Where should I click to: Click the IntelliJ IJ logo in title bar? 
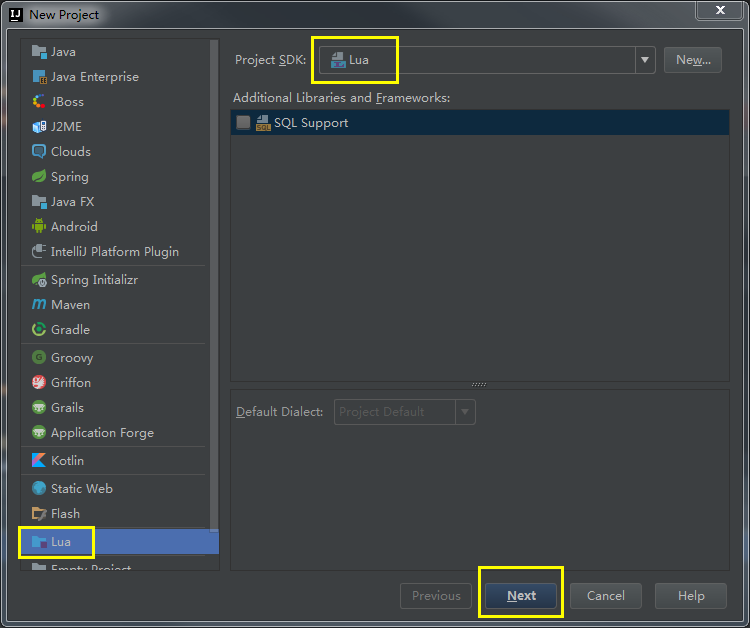pos(15,15)
